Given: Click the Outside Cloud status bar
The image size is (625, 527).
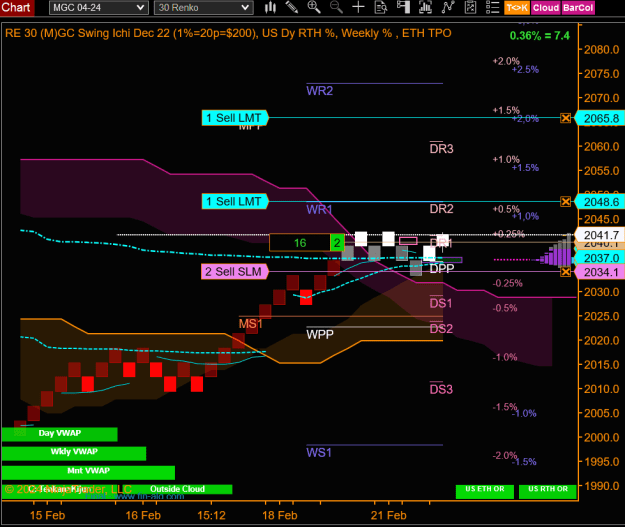Looking at the screenshot, I should [x=177, y=489].
